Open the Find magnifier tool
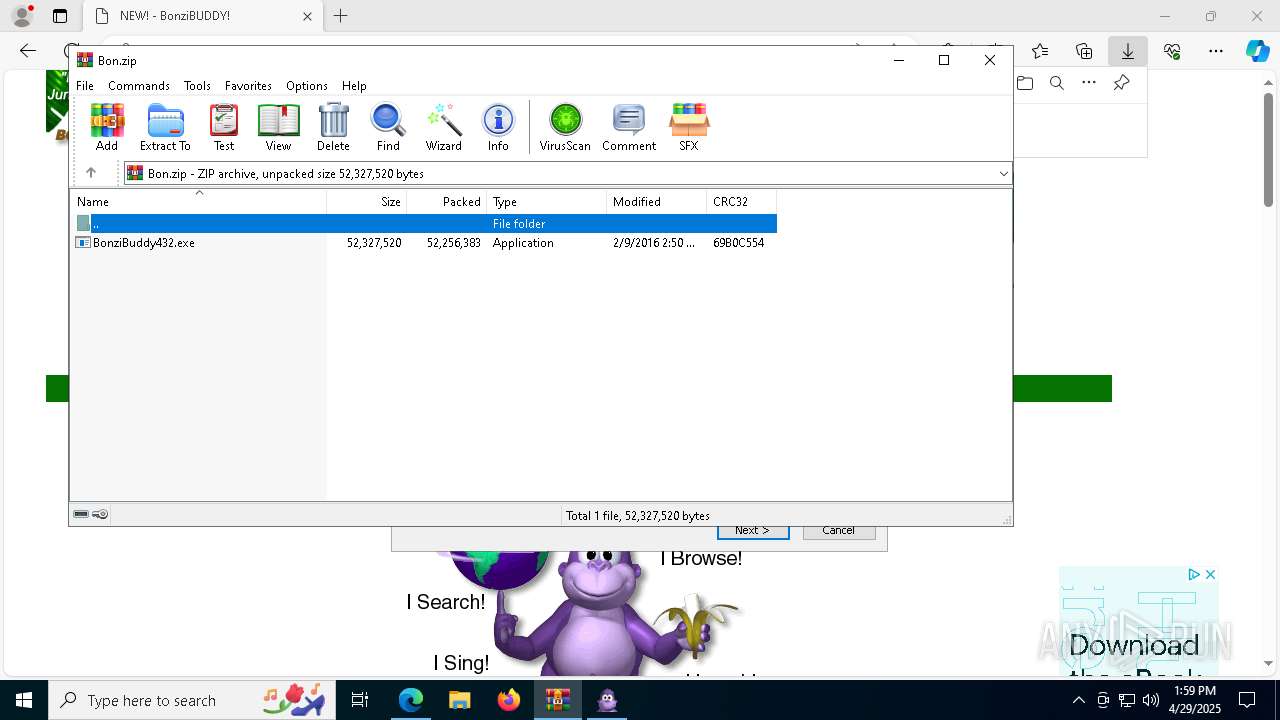 pos(388,127)
